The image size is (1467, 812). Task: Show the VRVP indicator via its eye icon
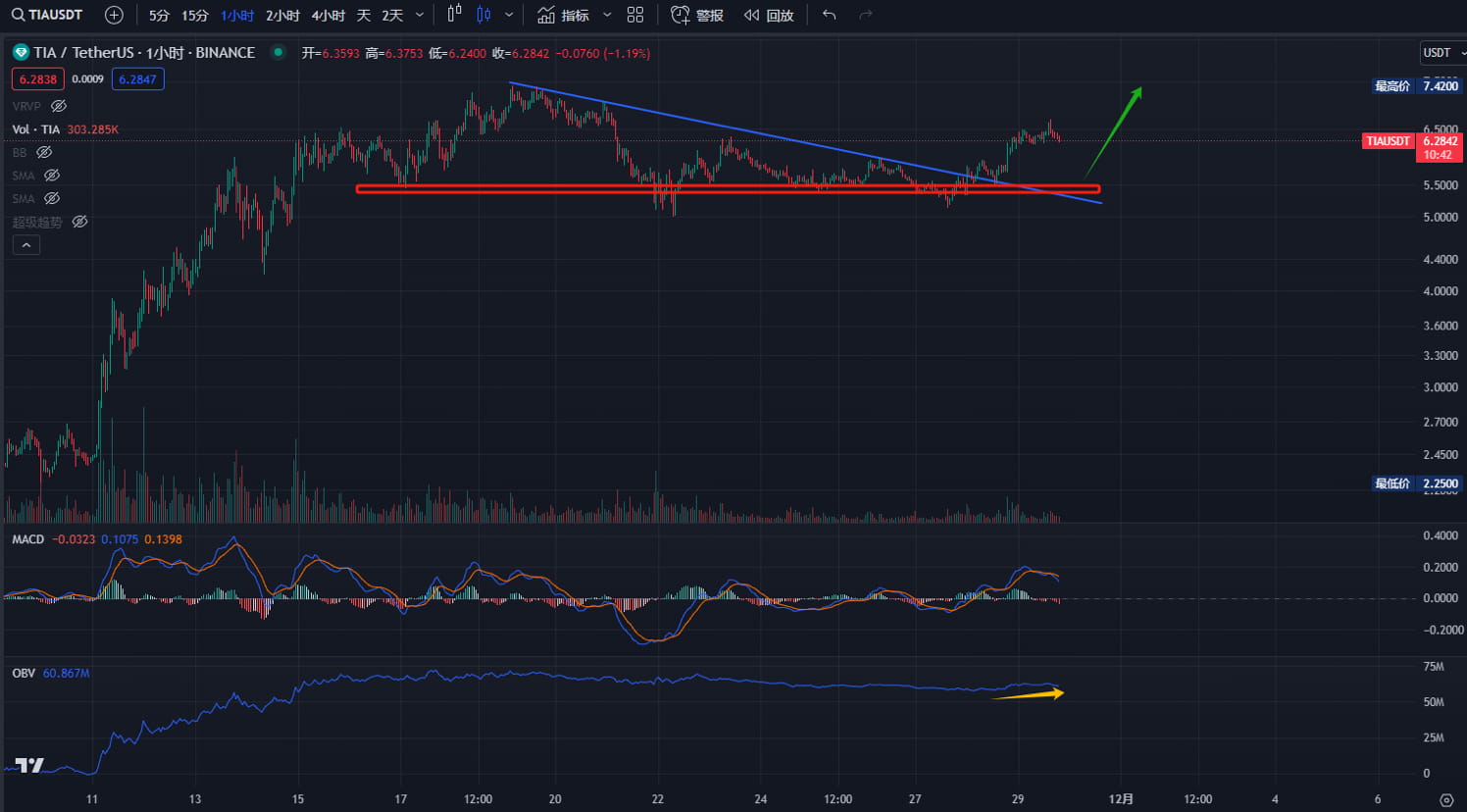(59, 106)
